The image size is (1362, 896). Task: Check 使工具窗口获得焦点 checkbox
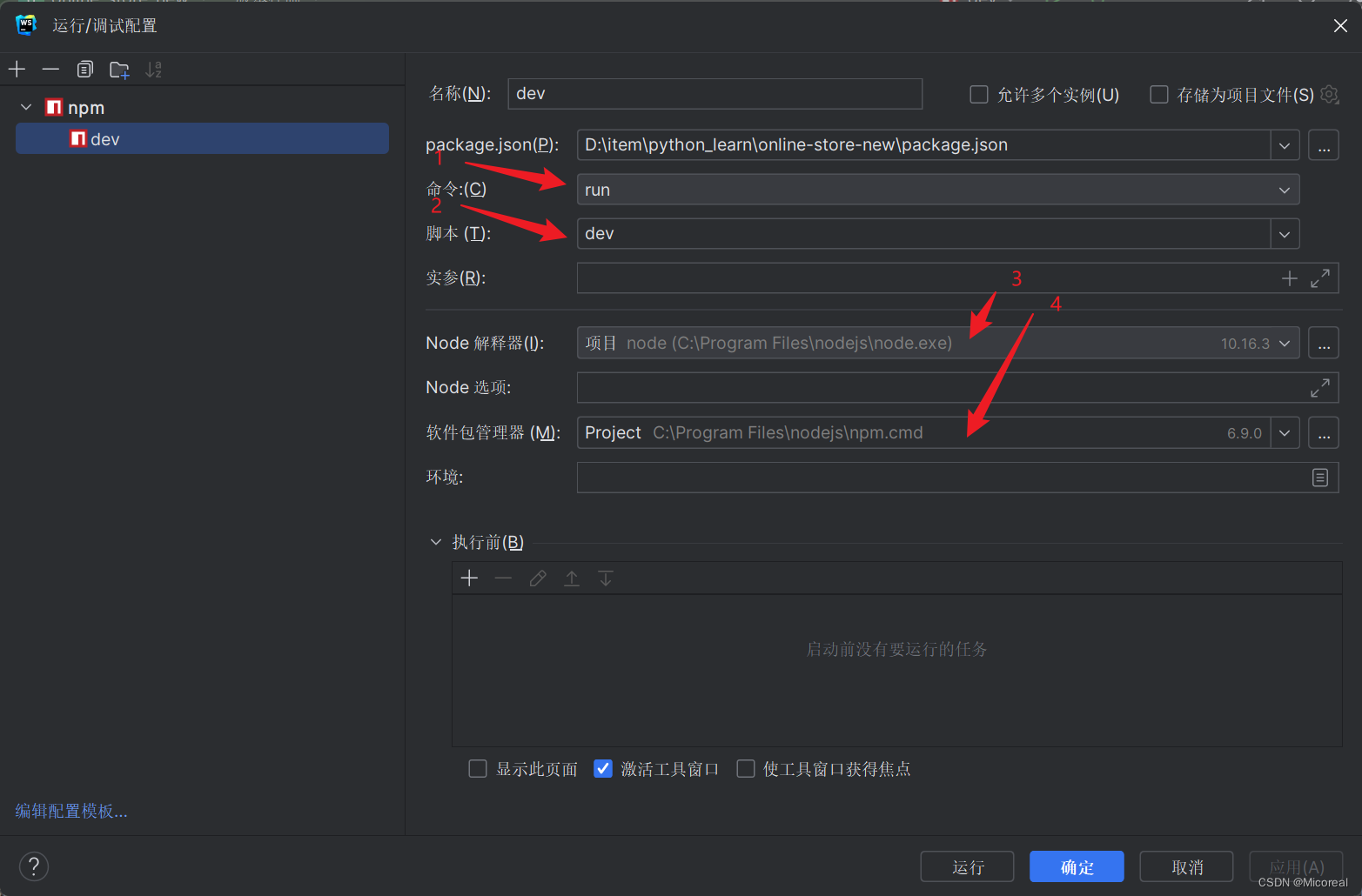coord(746,769)
